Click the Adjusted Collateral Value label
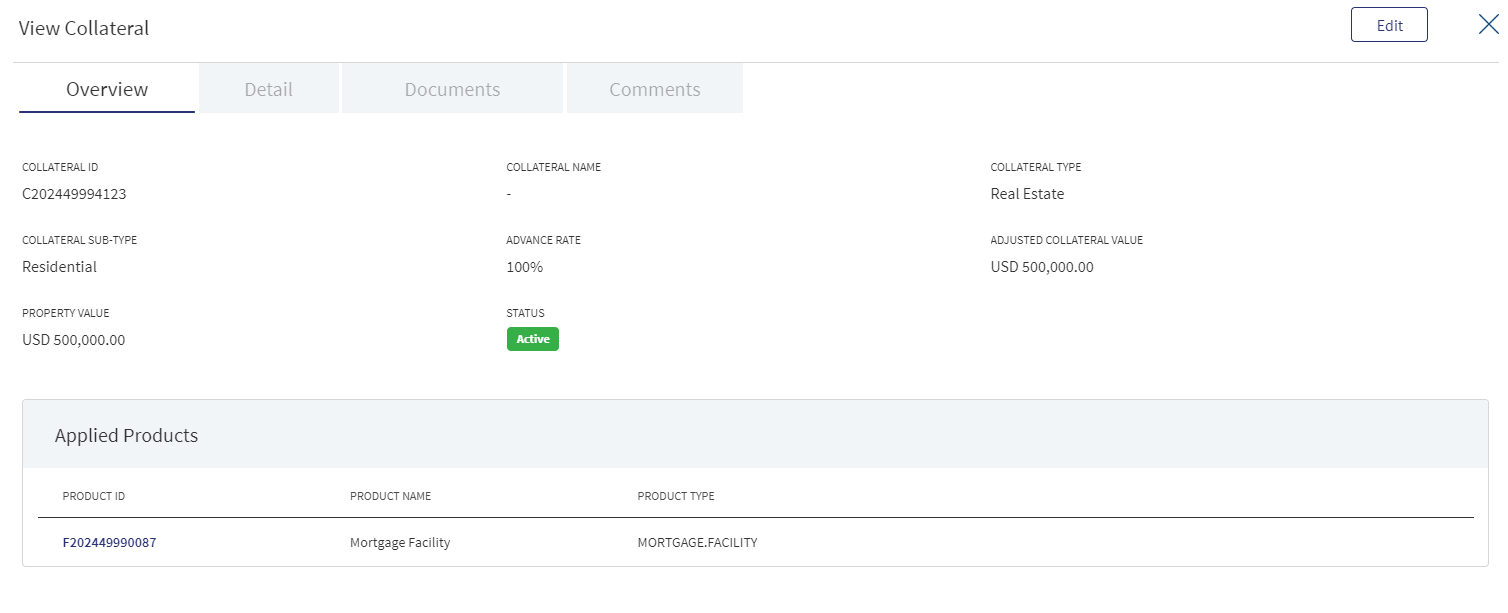Screen dimensions: 1508x613 (1067, 240)
